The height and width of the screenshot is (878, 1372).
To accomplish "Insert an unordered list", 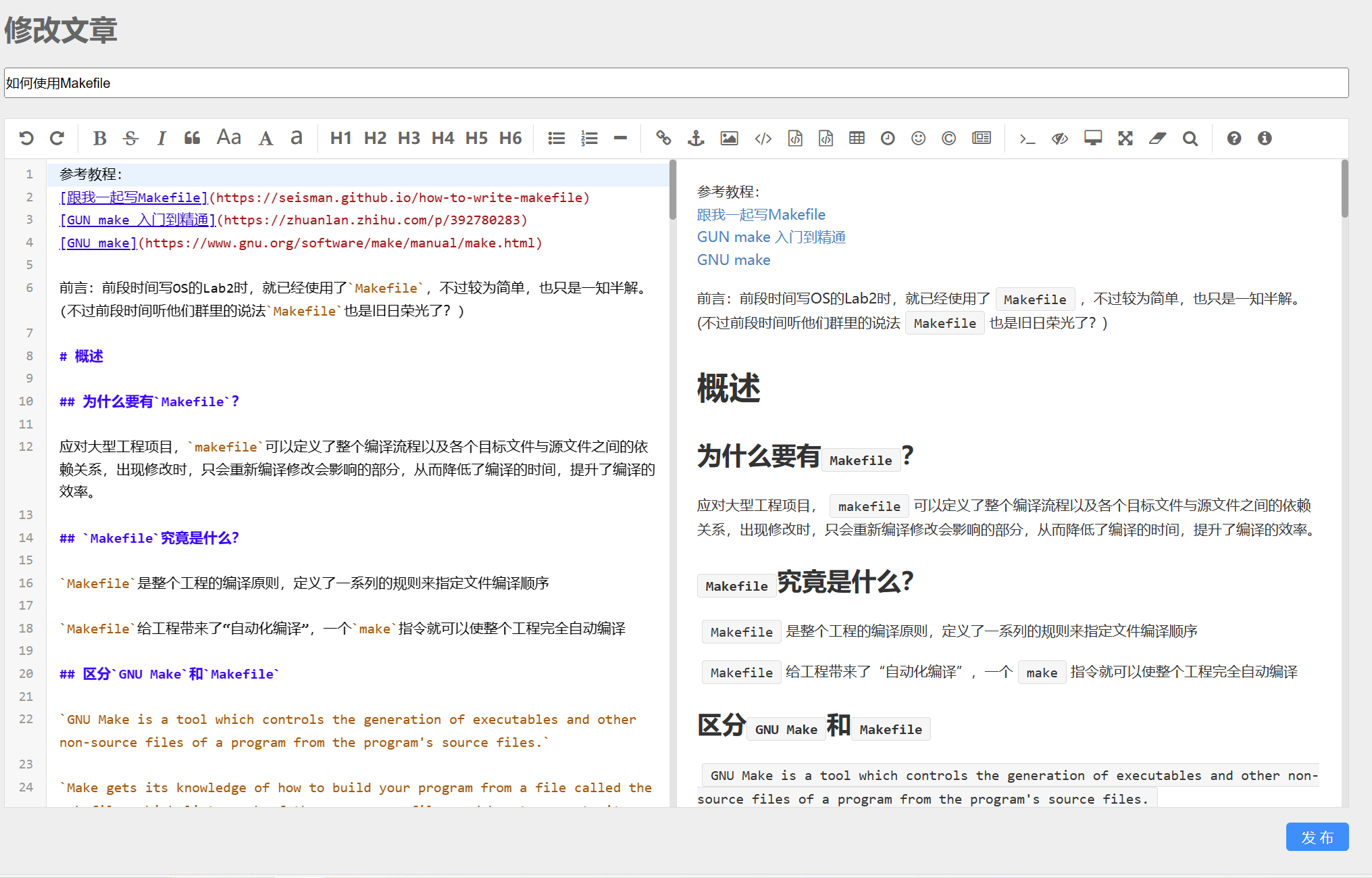I will 557,139.
